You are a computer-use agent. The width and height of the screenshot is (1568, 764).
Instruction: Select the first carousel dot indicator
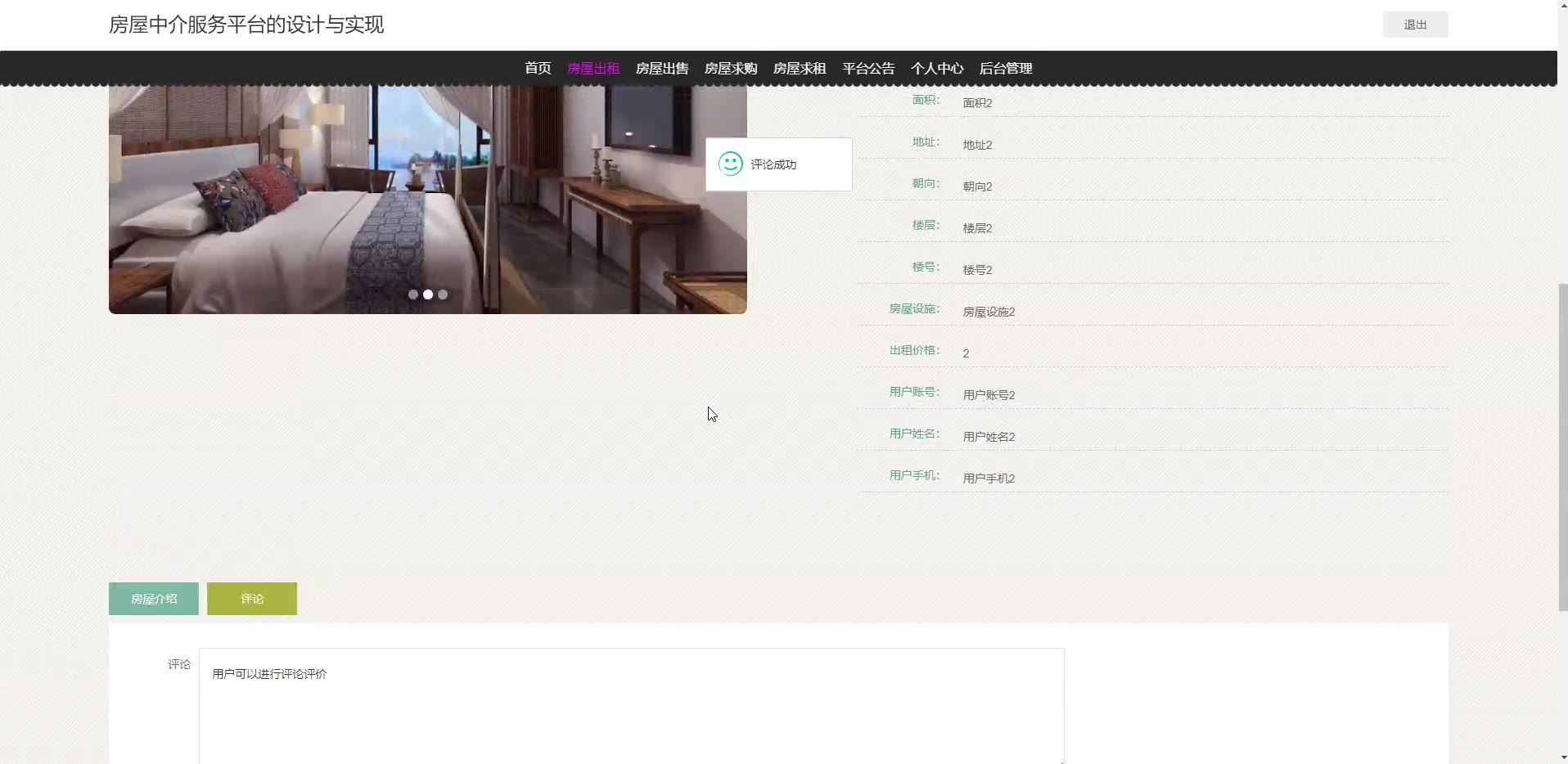click(413, 294)
